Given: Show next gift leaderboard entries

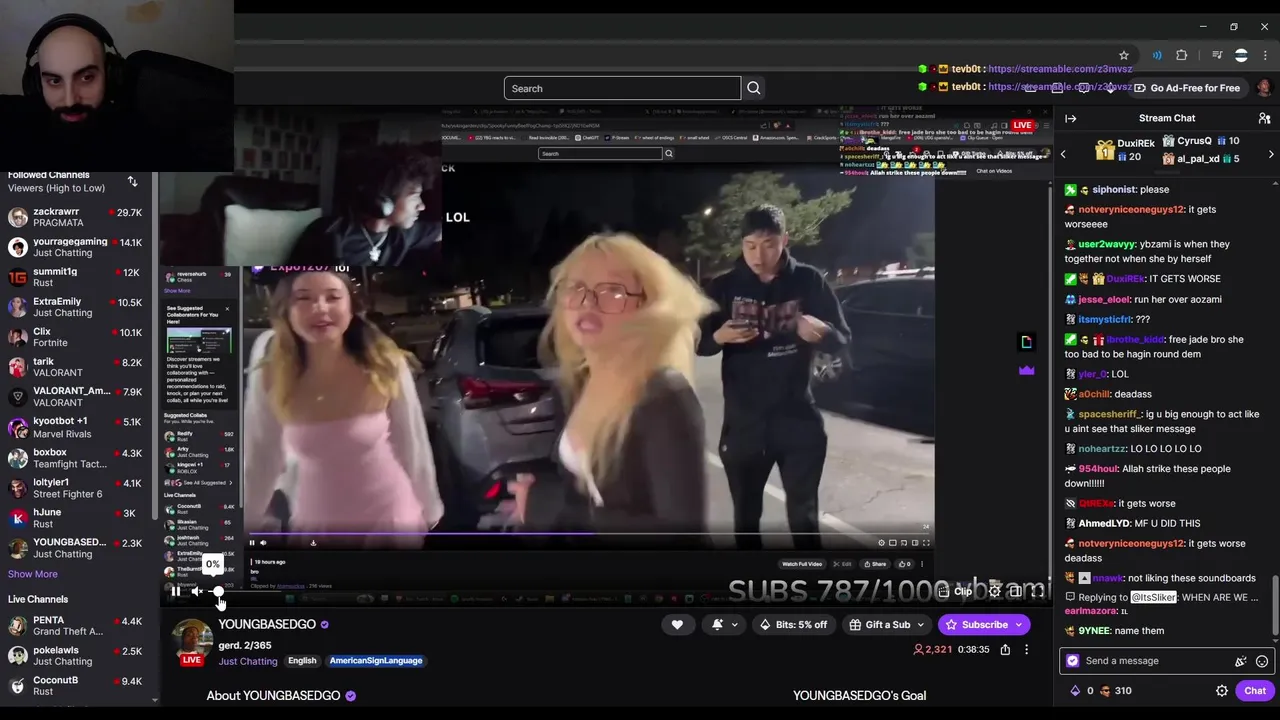Looking at the screenshot, I should tap(1271, 155).
